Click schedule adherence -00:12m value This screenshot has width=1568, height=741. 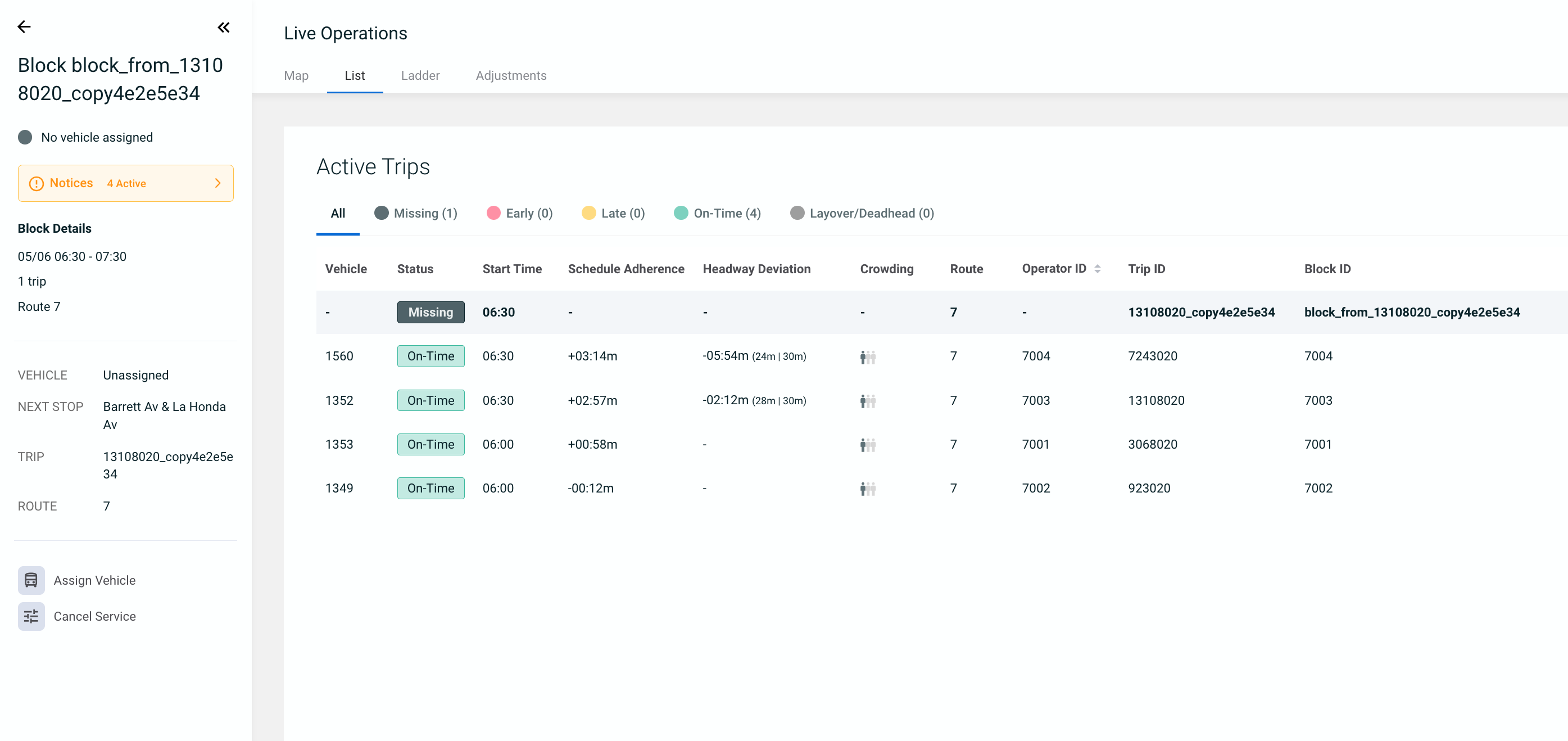591,489
